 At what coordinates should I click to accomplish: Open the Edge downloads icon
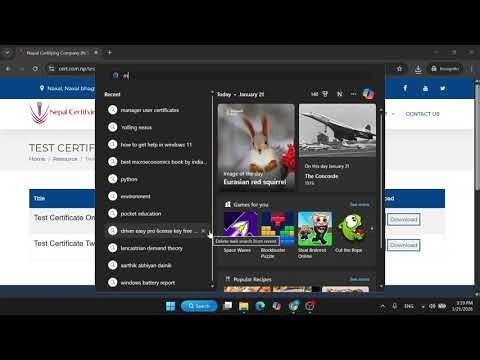coord(418,69)
